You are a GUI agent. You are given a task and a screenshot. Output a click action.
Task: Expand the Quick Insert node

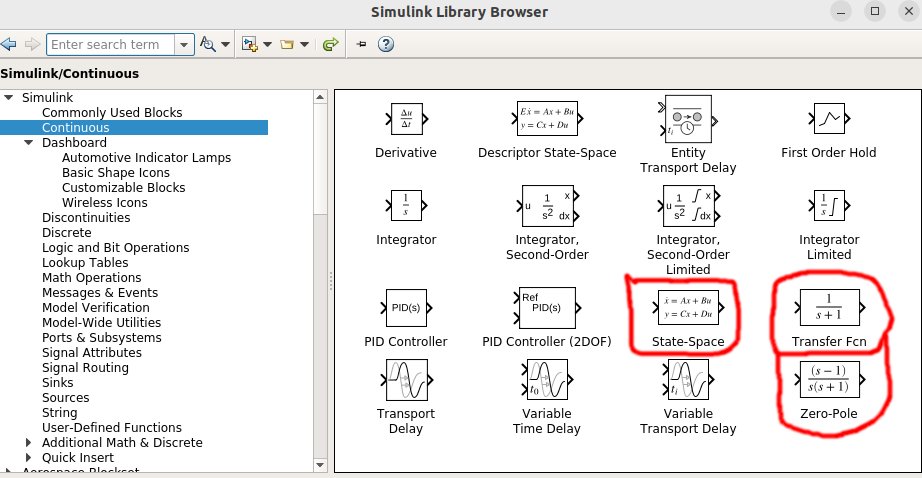click(x=28, y=457)
